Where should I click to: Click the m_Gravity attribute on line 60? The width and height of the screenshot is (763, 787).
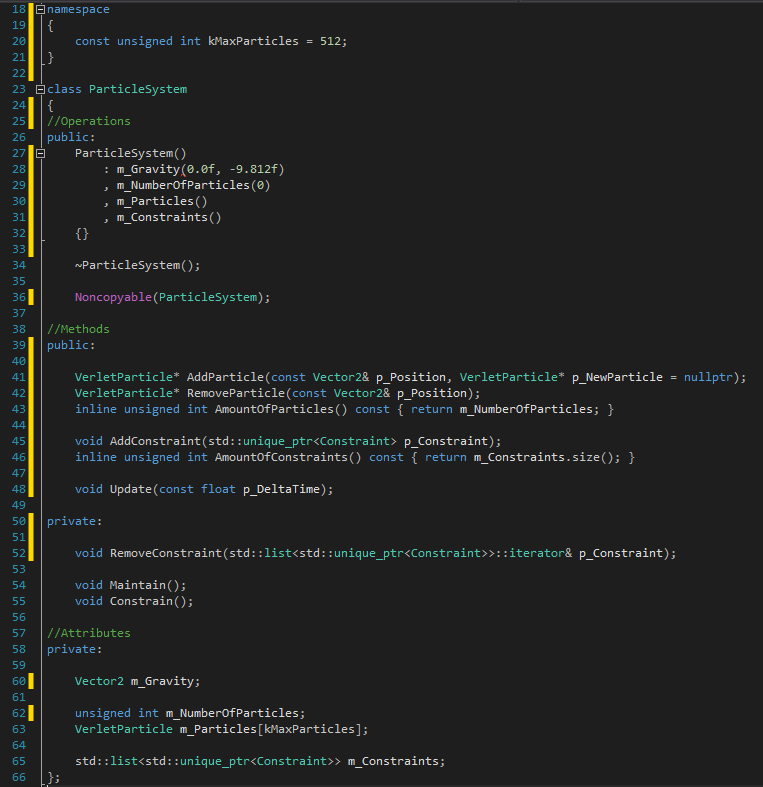click(x=163, y=681)
